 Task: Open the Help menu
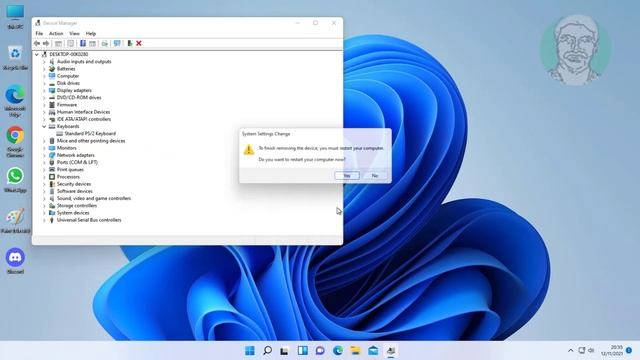(91, 33)
